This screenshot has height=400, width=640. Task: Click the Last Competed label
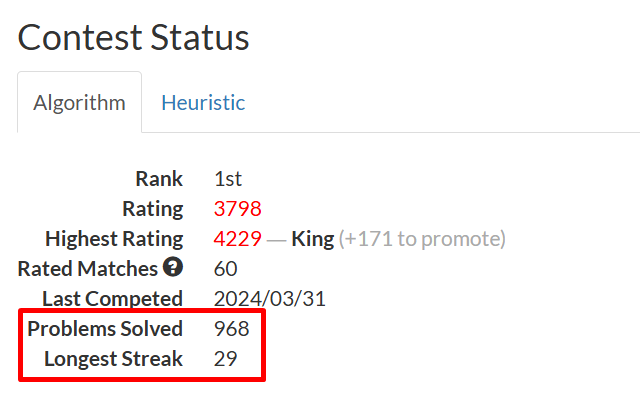pyautogui.click(x=112, y=299)
